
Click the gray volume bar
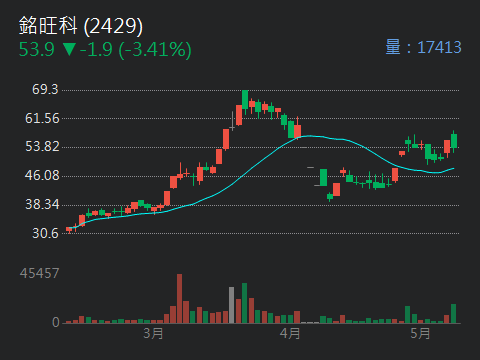click(231, 305)
